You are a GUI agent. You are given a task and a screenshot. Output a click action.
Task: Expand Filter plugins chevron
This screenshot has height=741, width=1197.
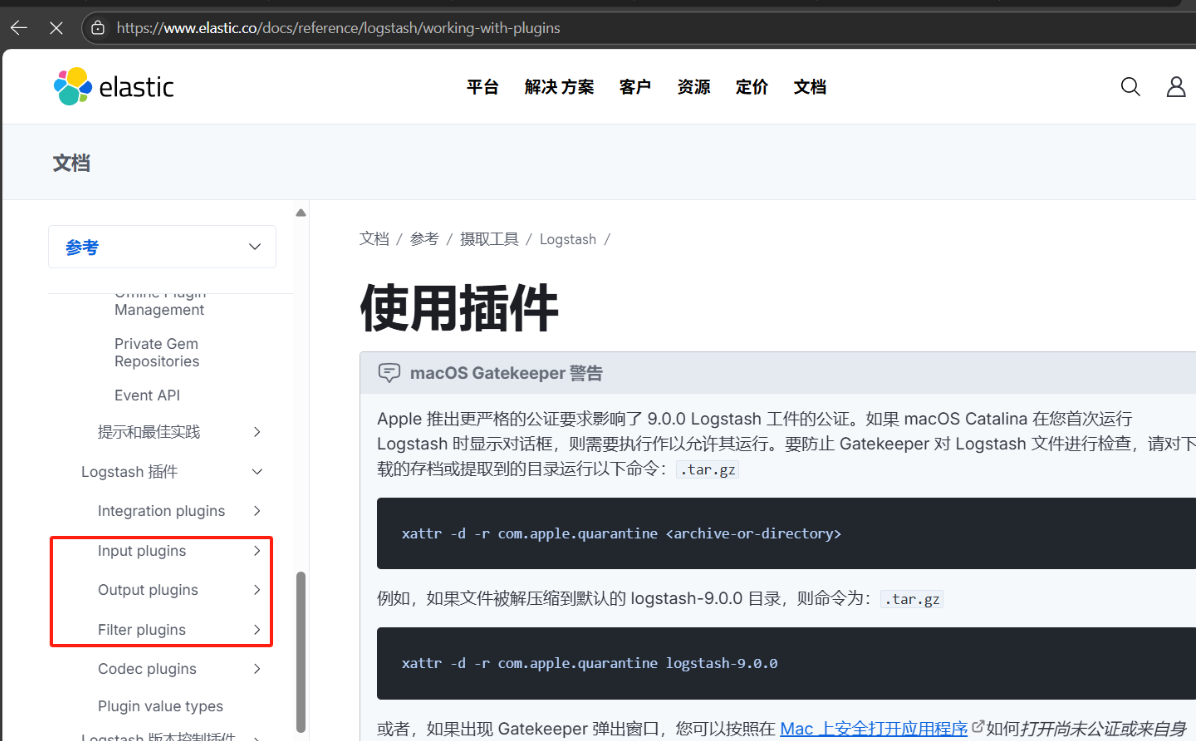tap(257, 630)
